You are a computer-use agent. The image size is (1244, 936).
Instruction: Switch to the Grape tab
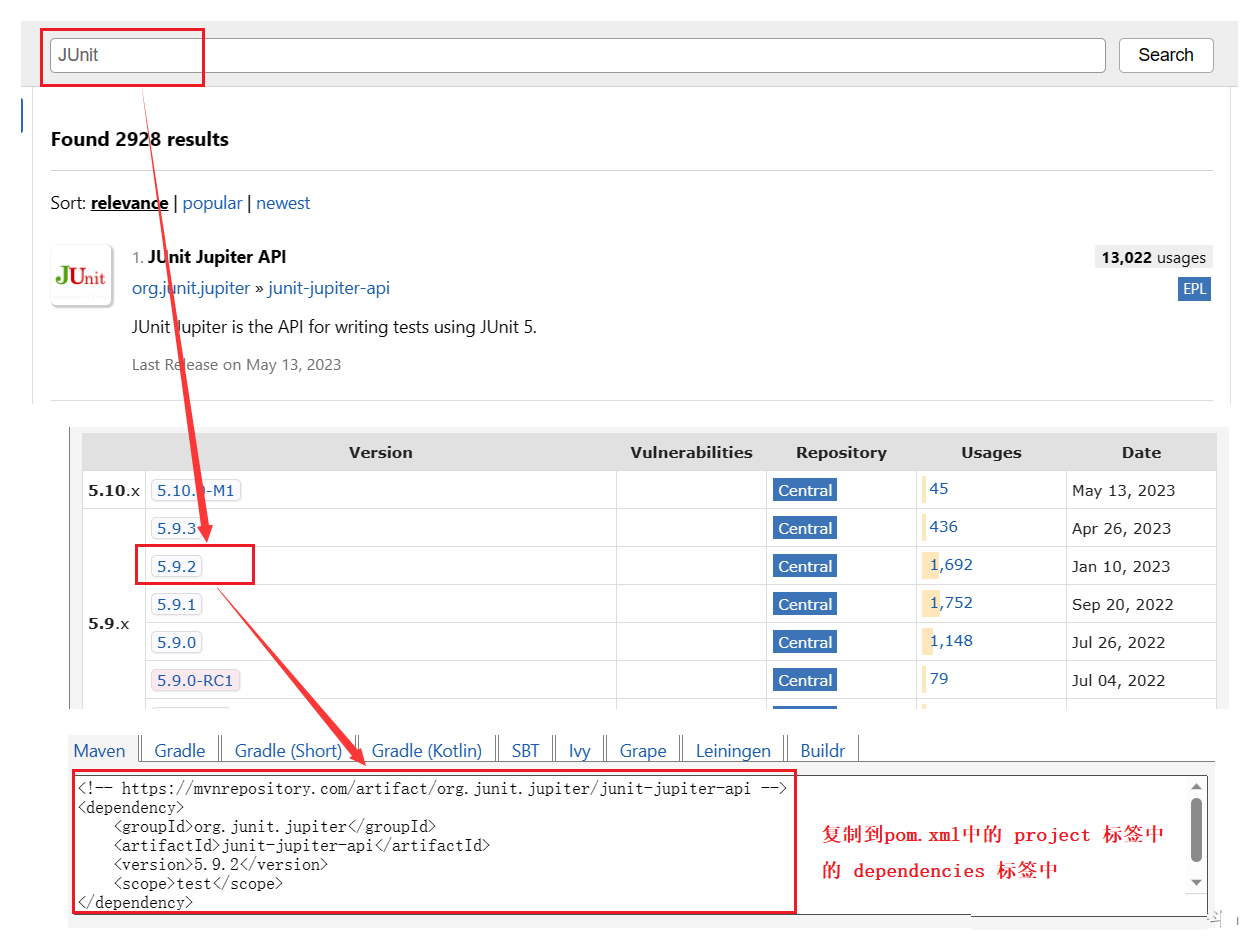(x=643, y=750)
